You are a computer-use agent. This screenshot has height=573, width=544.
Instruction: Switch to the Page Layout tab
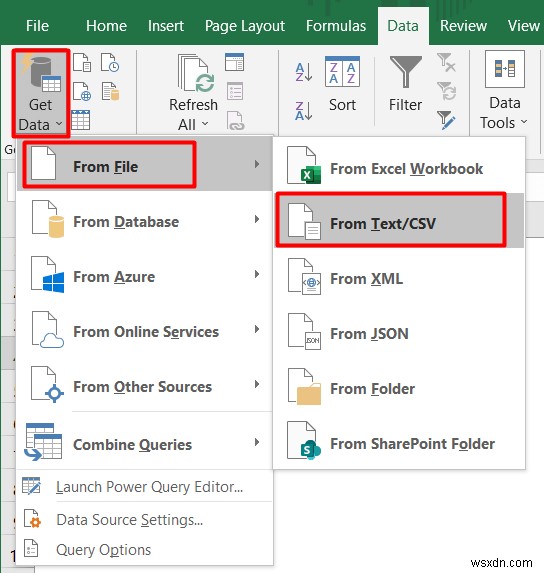point(245,26)
